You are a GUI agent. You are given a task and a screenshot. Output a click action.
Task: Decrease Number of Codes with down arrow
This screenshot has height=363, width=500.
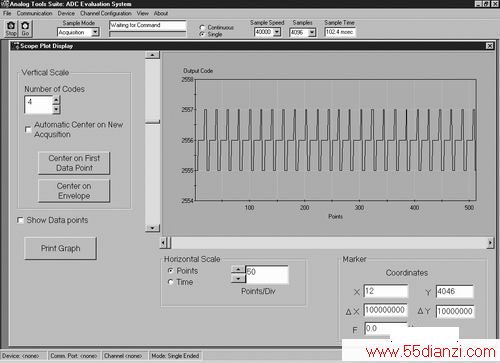click(x=56, y=109)
